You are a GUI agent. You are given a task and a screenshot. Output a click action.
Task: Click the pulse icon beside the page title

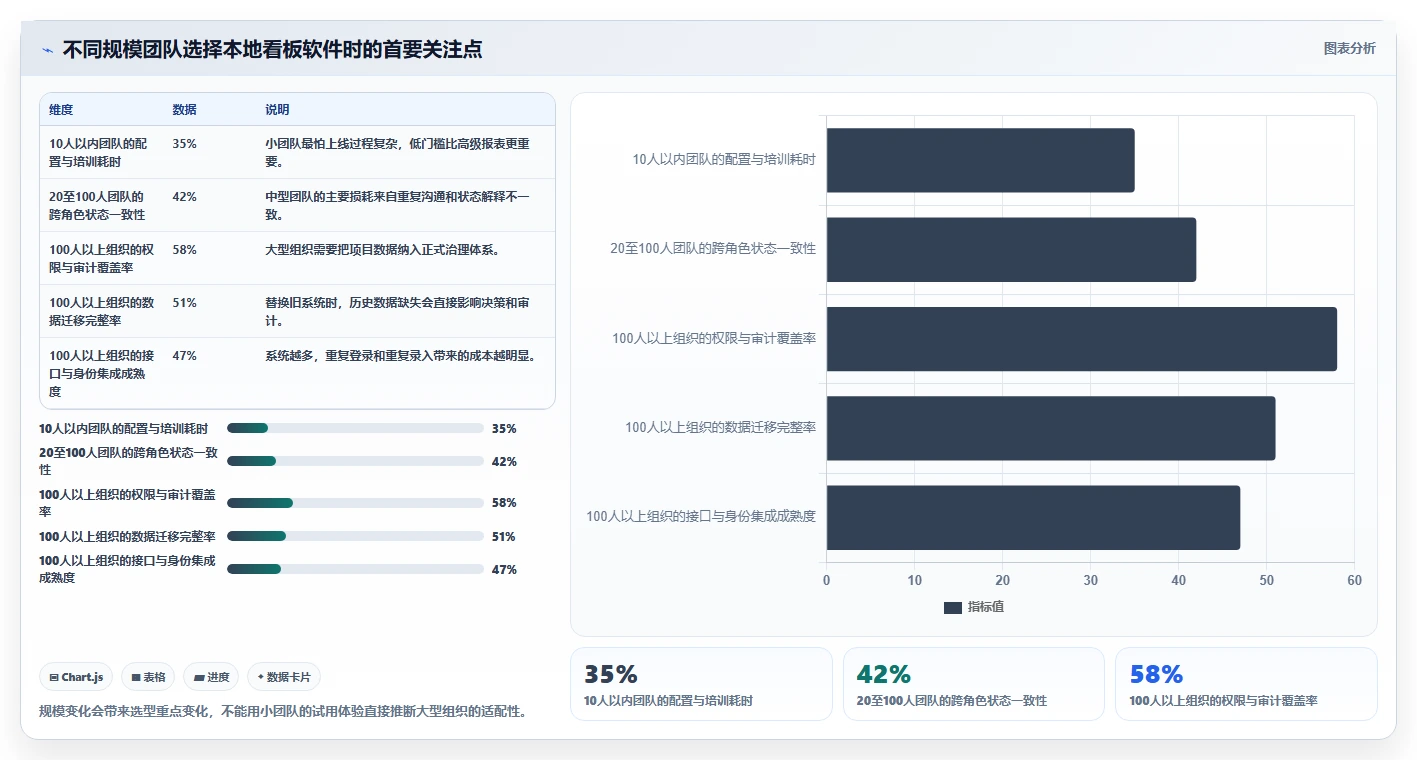tap(47, 50)
